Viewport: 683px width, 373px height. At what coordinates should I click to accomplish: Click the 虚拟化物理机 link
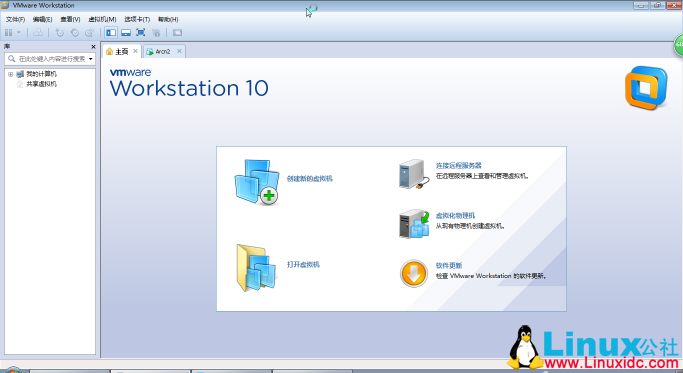(x=455, y=216)
